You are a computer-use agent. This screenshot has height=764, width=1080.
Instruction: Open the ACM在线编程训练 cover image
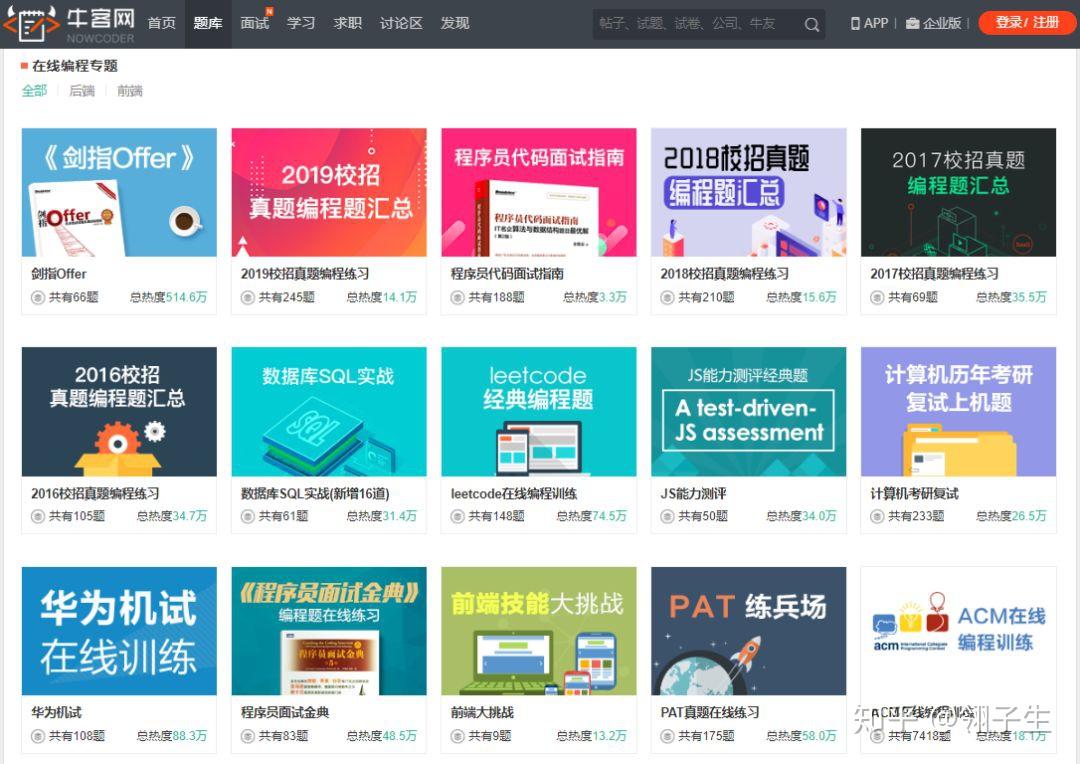pyautogui.click(x=959, y=631)
